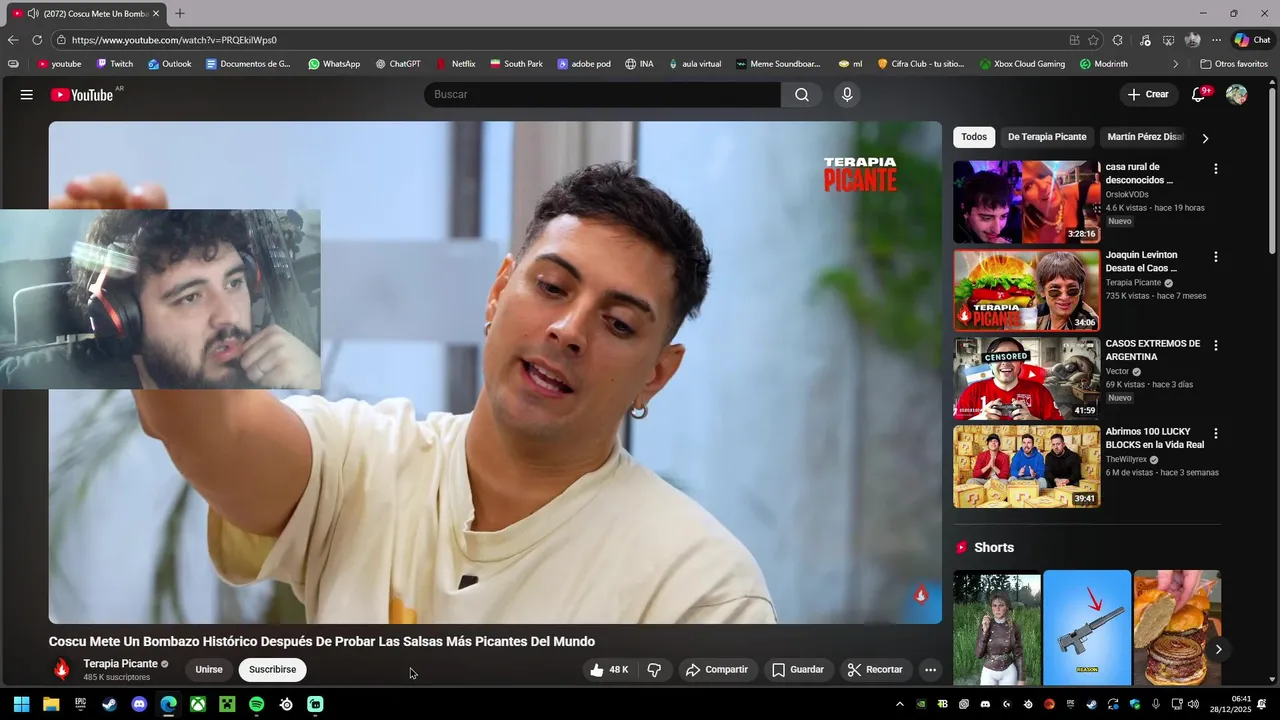Click the Guardar button
This screenshot has width=1280, height=720.
coord(797,670)
